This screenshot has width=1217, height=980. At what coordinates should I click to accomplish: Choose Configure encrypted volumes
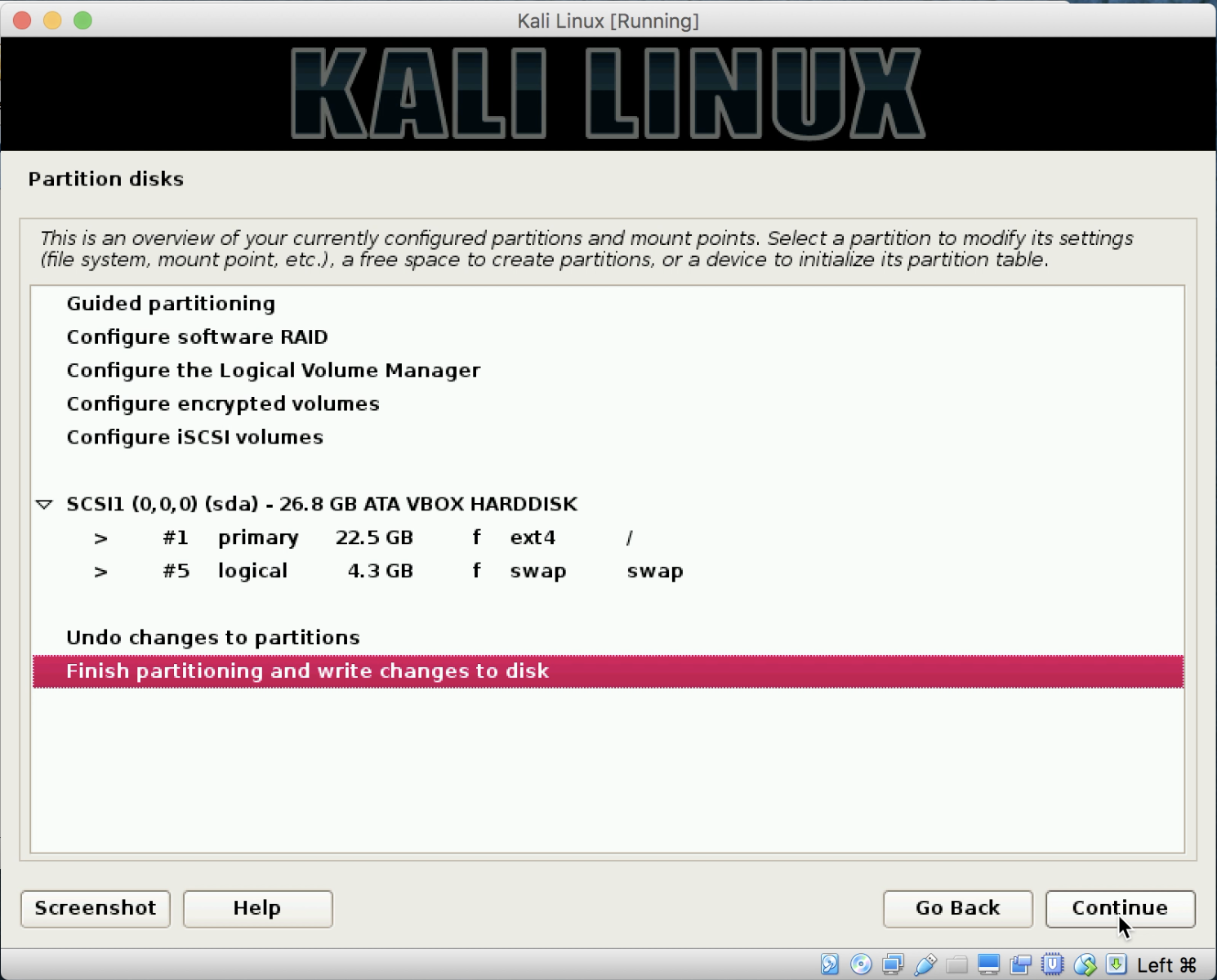pyautogui.click(x=608, y=404)
